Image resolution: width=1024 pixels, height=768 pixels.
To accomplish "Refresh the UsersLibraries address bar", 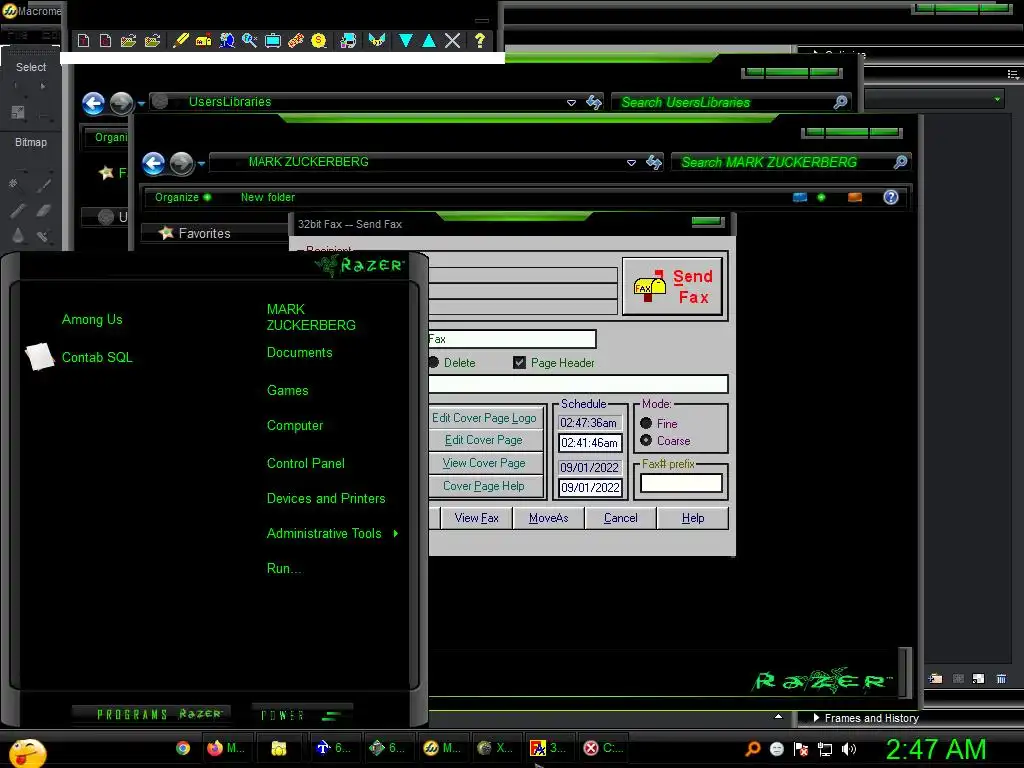I will (x=594, y=102).
